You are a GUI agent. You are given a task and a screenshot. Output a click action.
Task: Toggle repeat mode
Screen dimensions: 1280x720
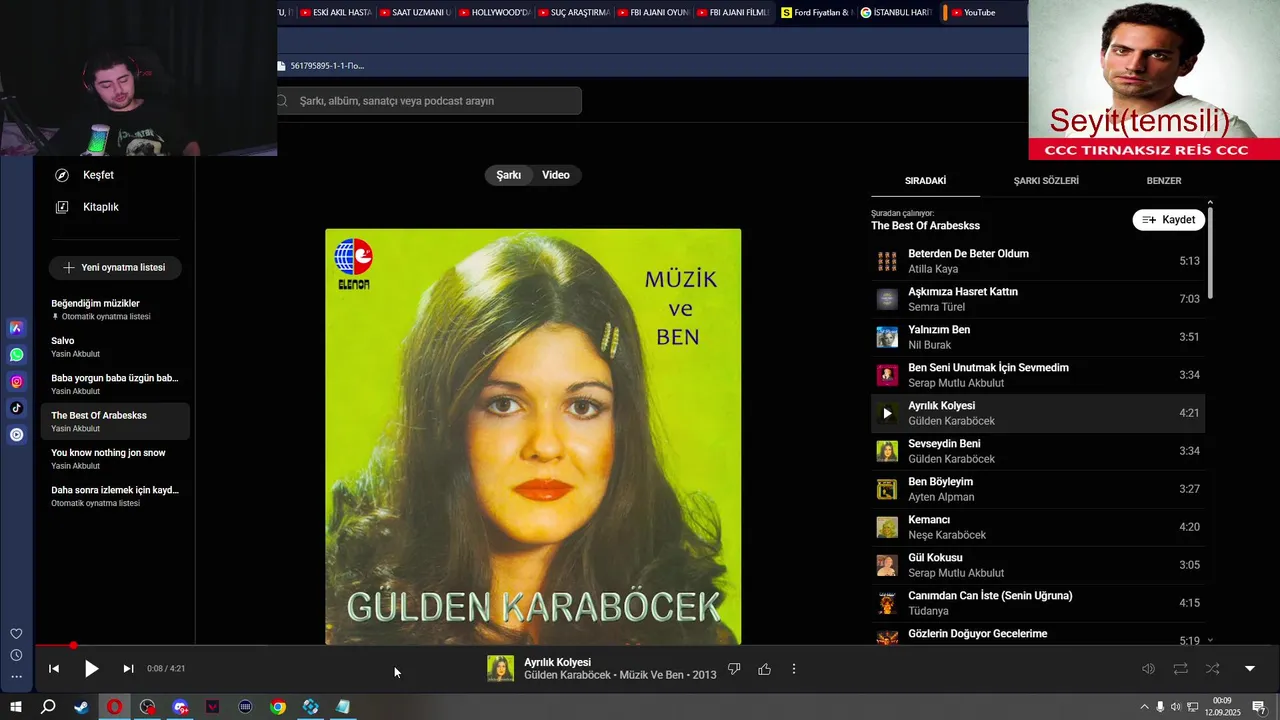(1181, 669)
